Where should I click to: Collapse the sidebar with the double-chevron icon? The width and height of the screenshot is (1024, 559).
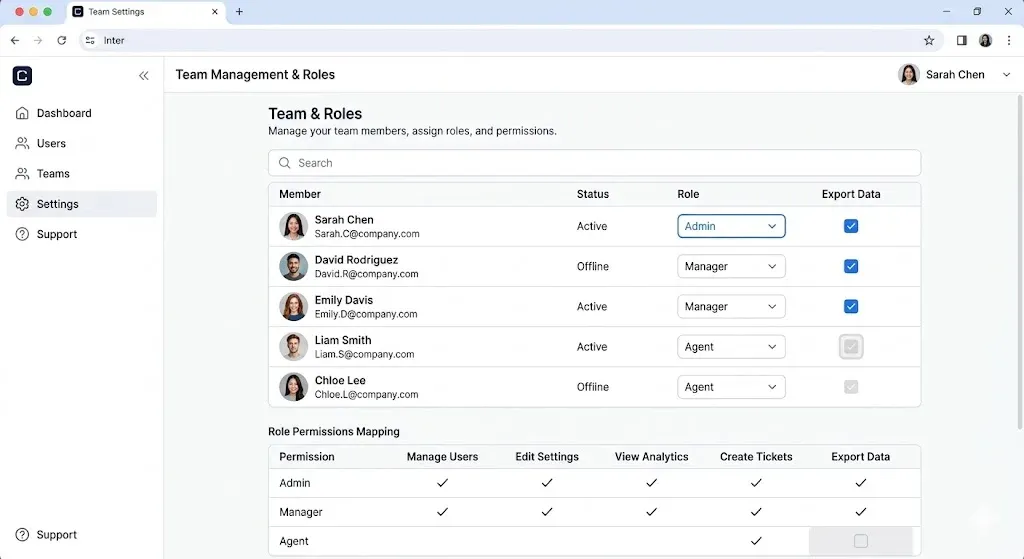click(144, 76)
